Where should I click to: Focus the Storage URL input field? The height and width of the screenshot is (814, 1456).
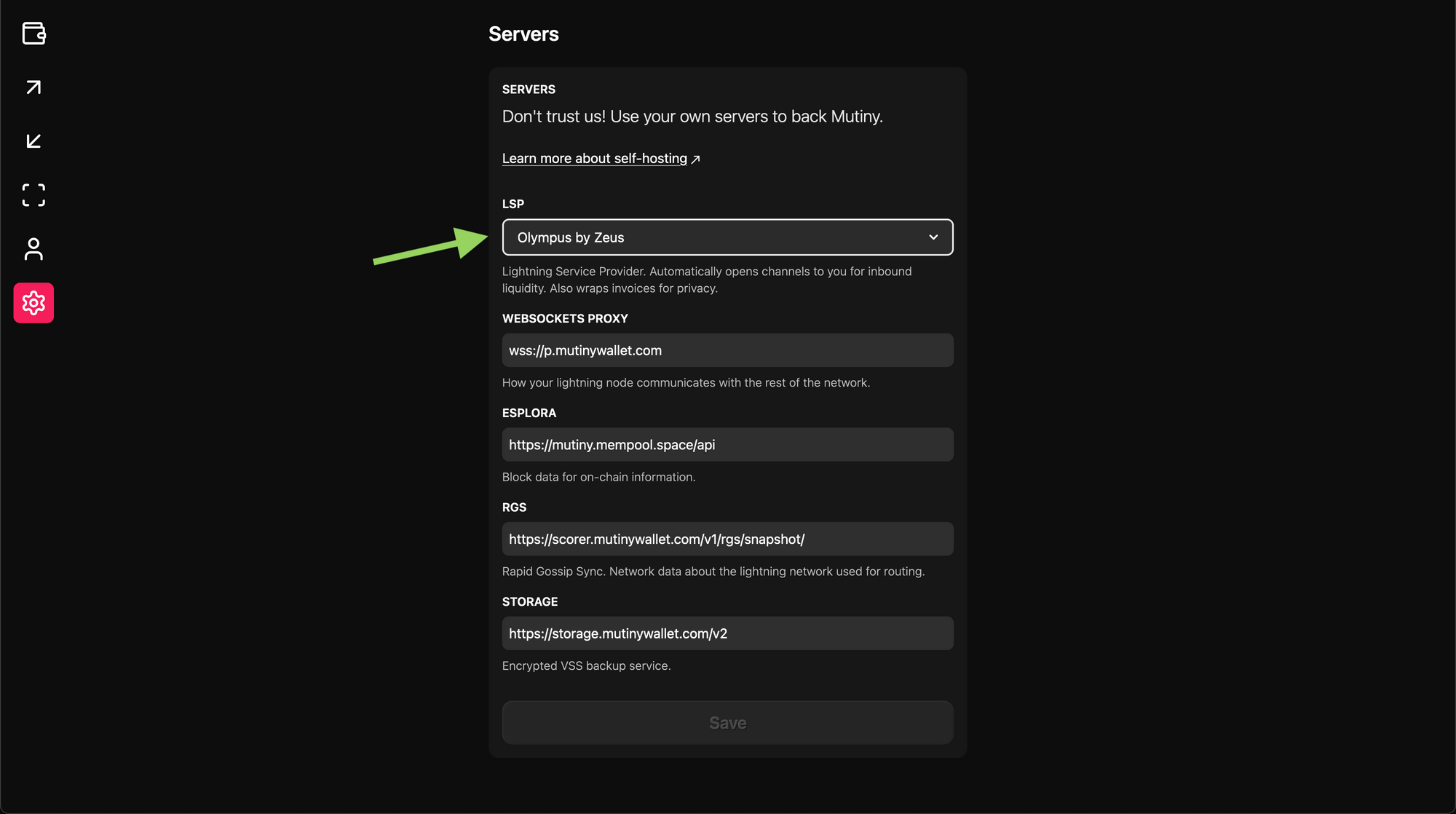[x=727, y=633]
